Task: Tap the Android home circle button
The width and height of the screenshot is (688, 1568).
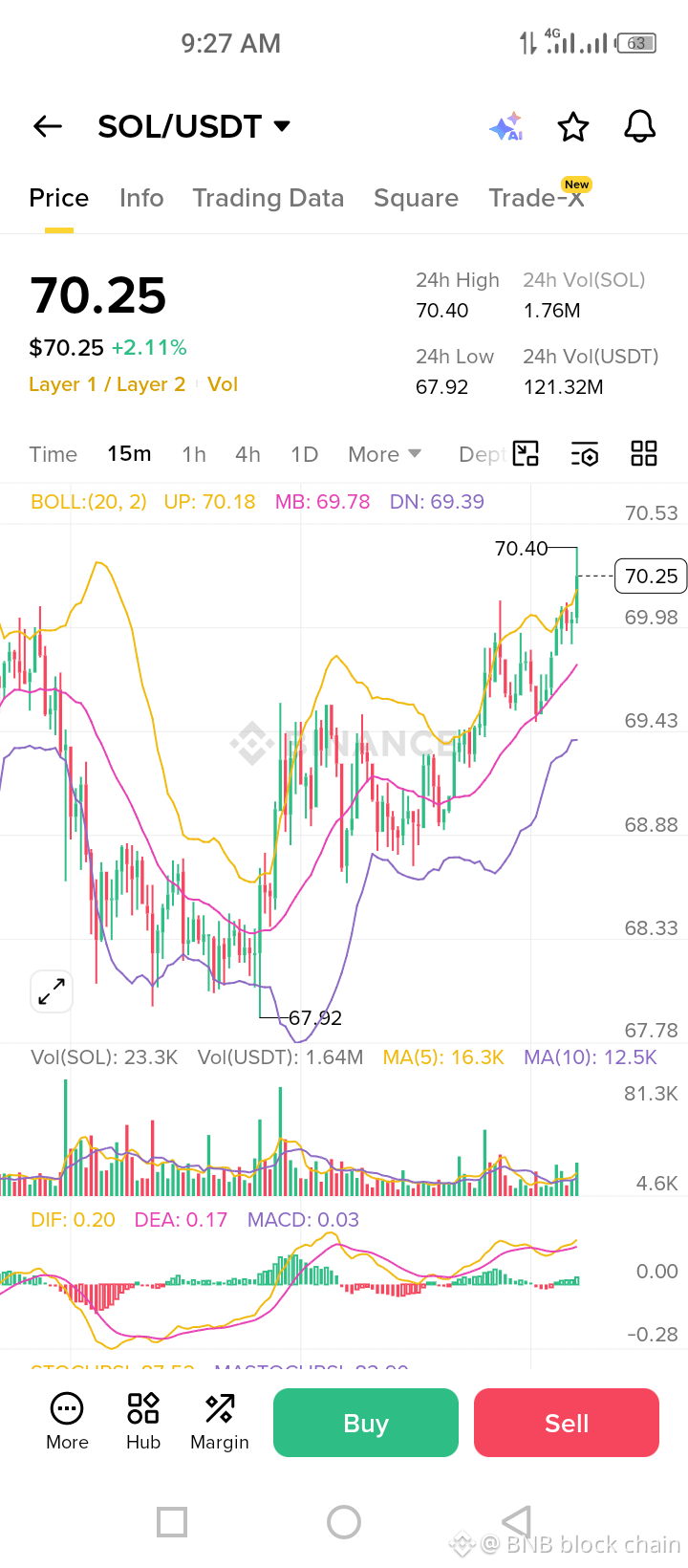Action: tap(344, 1521)
